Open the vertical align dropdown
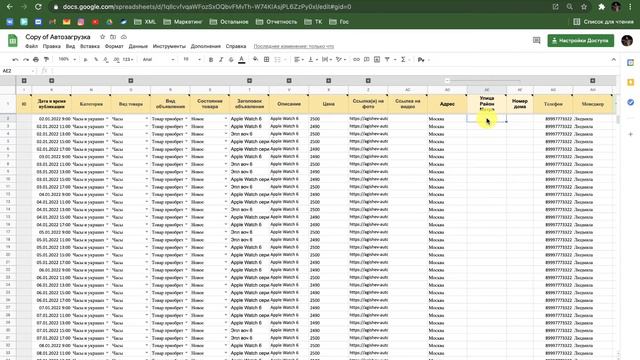The image size is (640, 360). (x=313, y=60)
